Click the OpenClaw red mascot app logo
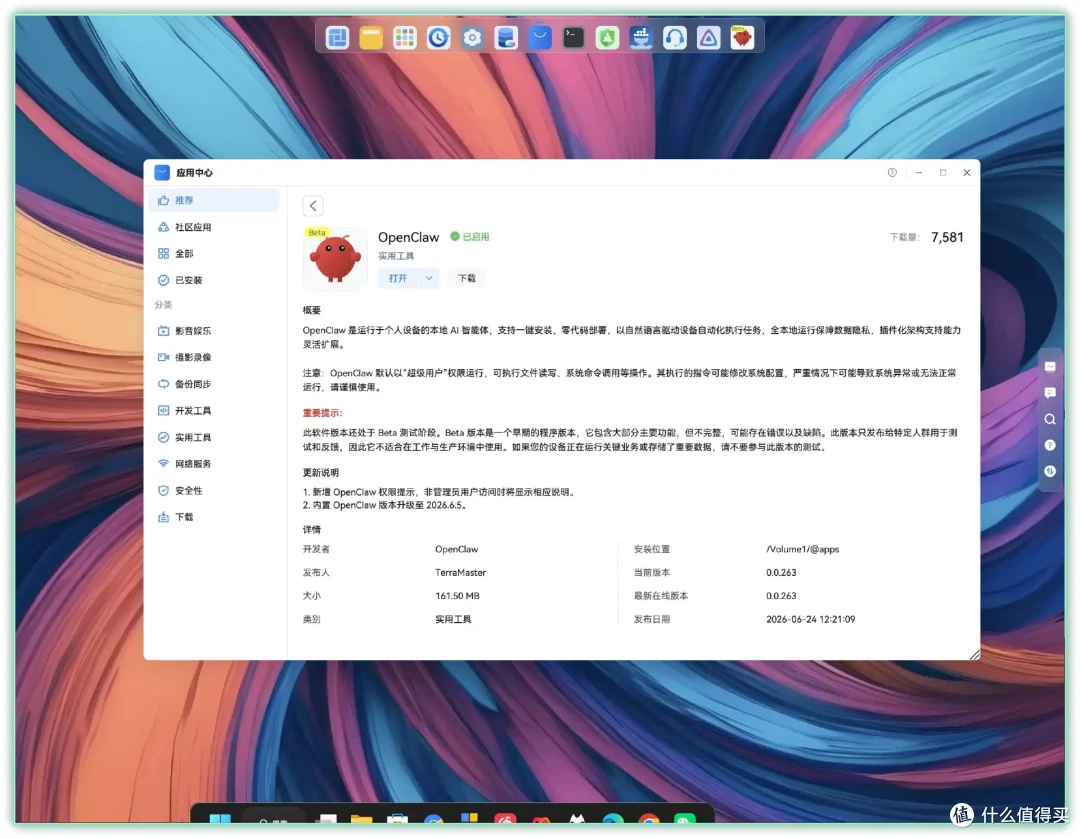This screenshot has height=838, width=1080. [x=335, y=259]
